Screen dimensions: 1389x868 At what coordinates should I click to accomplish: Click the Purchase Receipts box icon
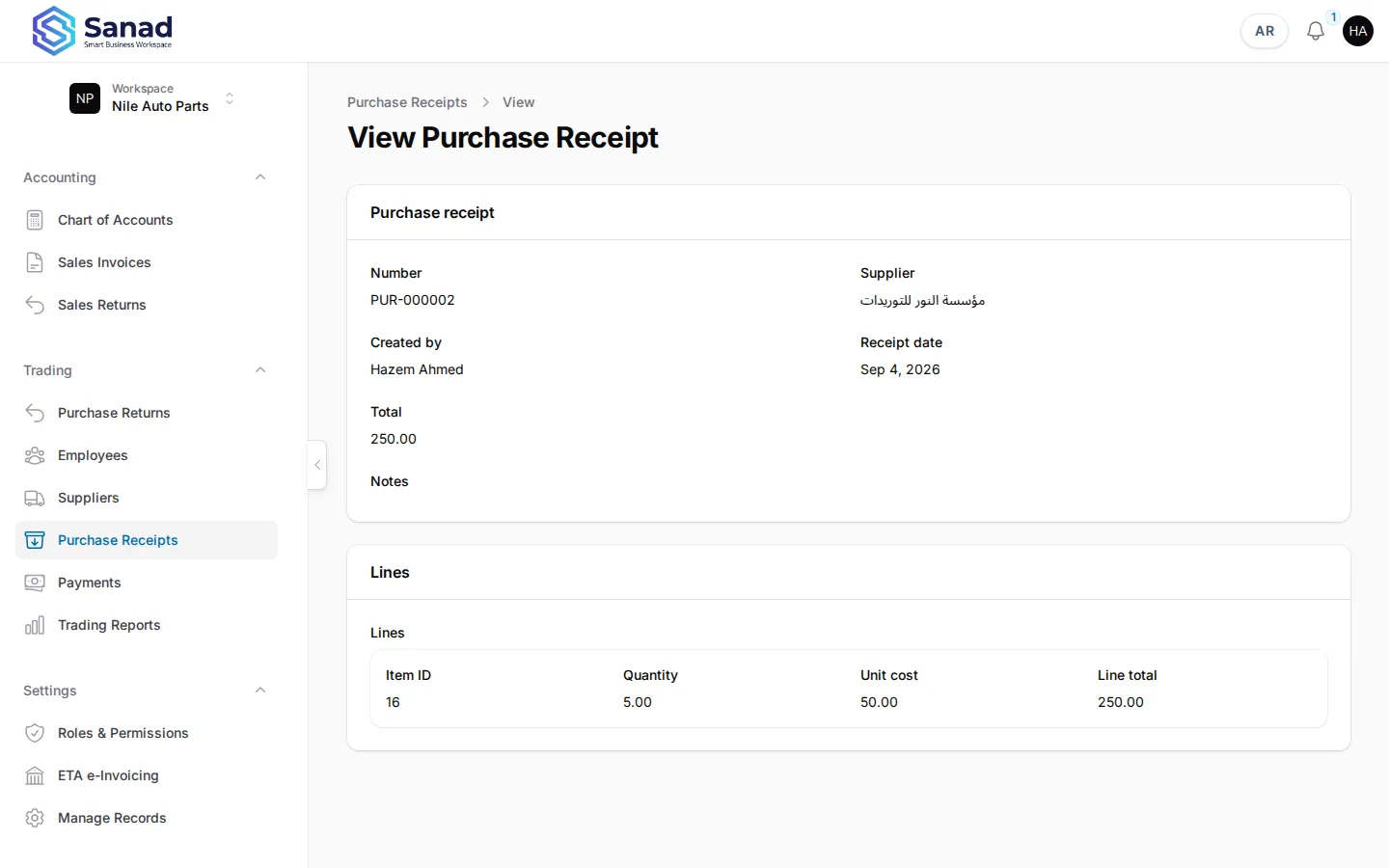pyautogui.click(x=35, y=540)
